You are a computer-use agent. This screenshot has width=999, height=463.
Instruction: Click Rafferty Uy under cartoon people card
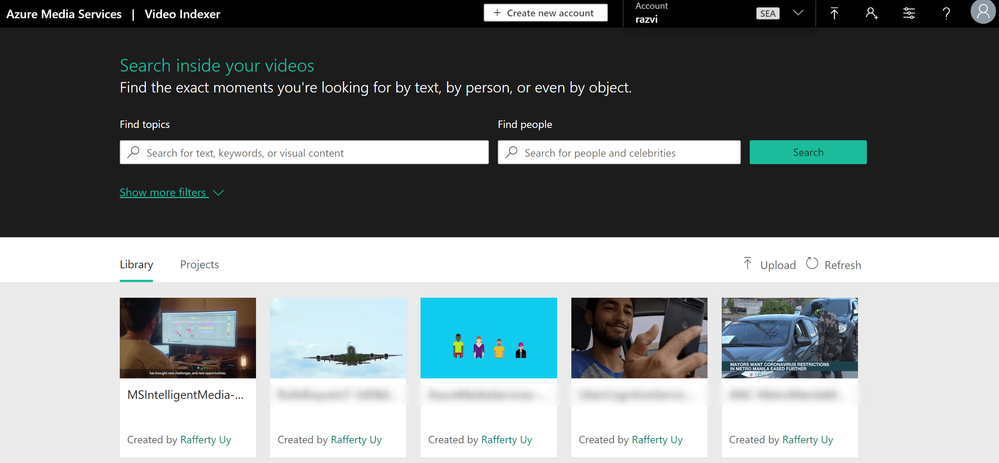pos(507,439)
